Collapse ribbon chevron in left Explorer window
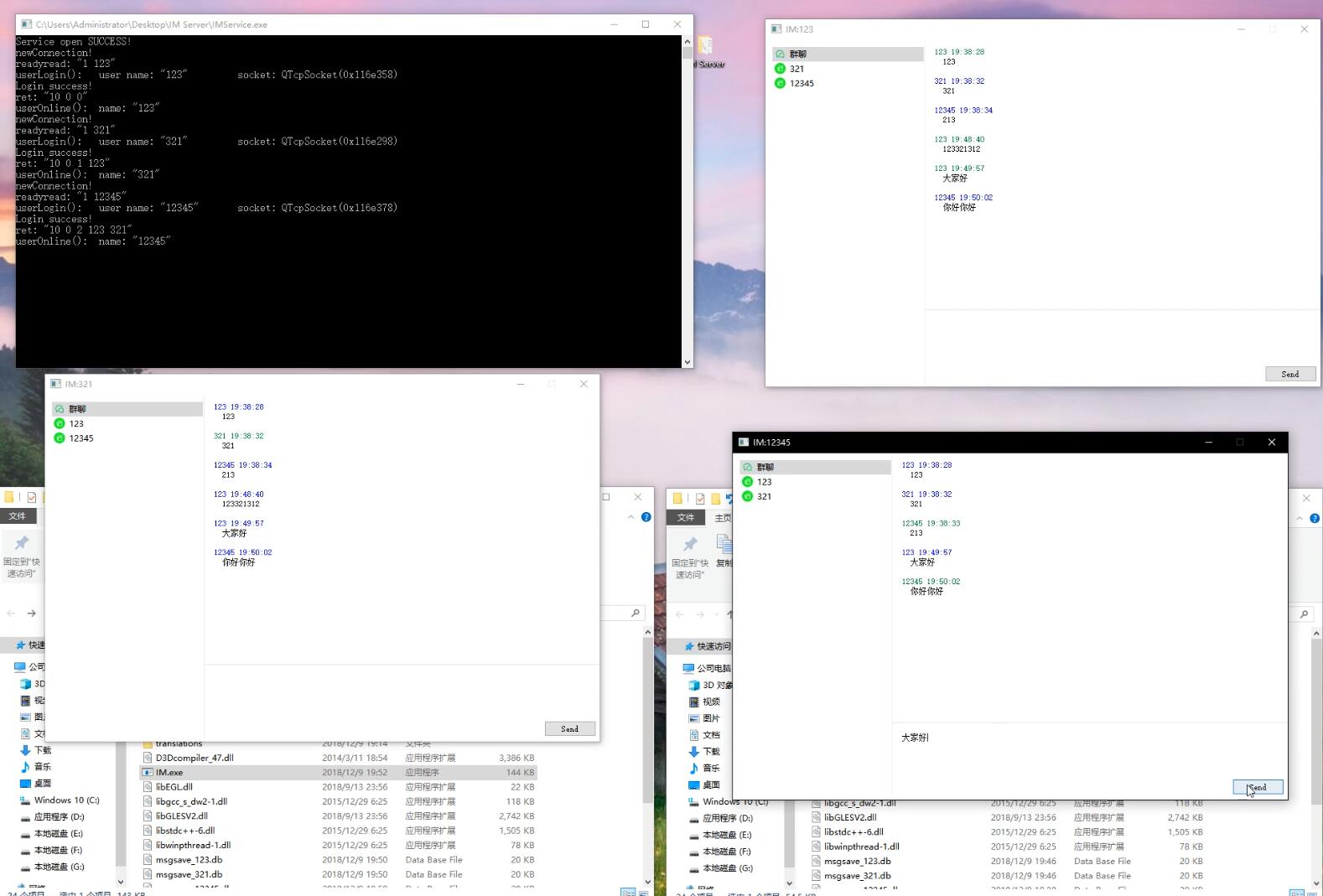The image size is (1323, 896). click(x=631, y=517)
